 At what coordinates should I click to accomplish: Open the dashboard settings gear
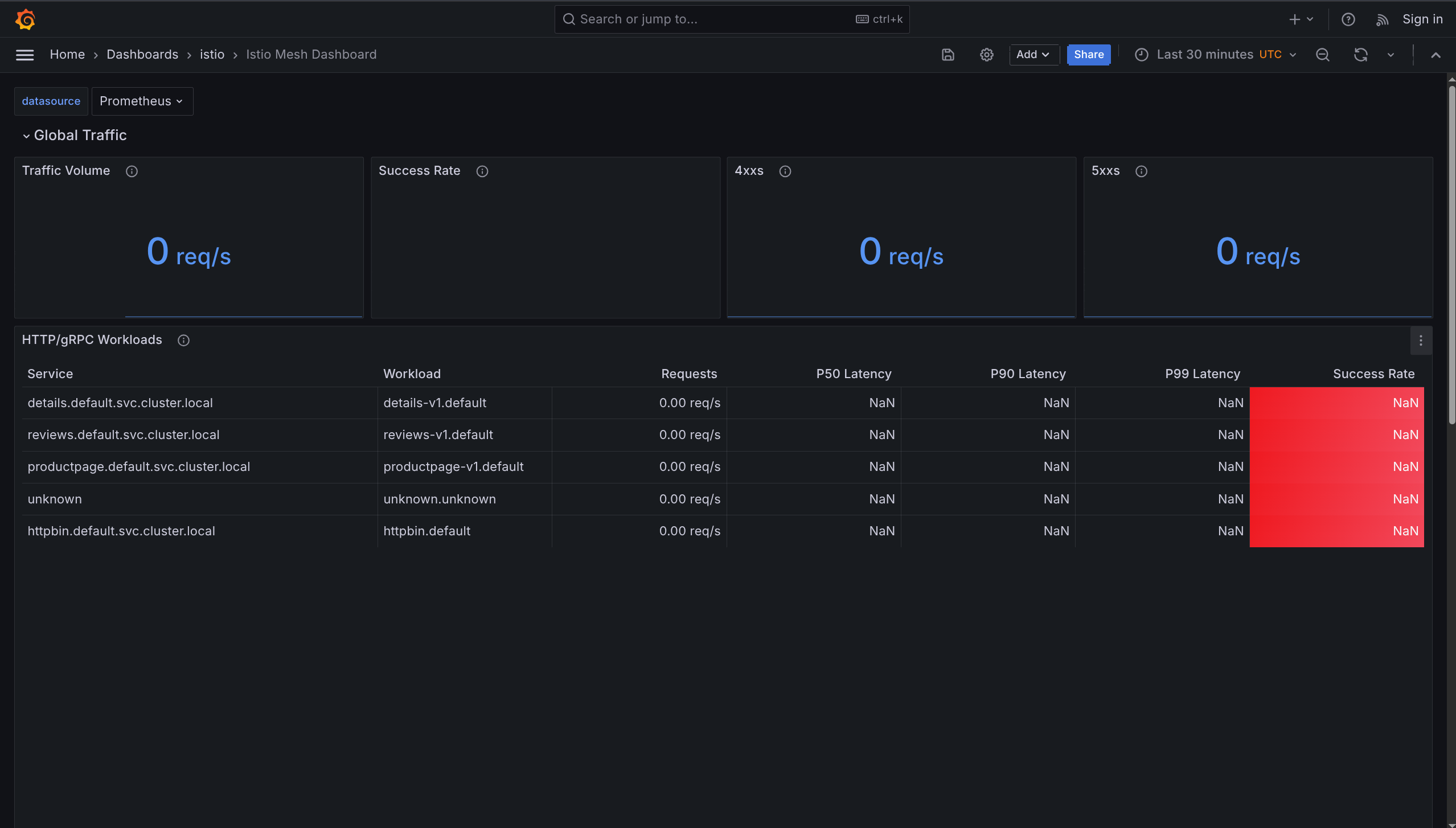pos(986,55)
